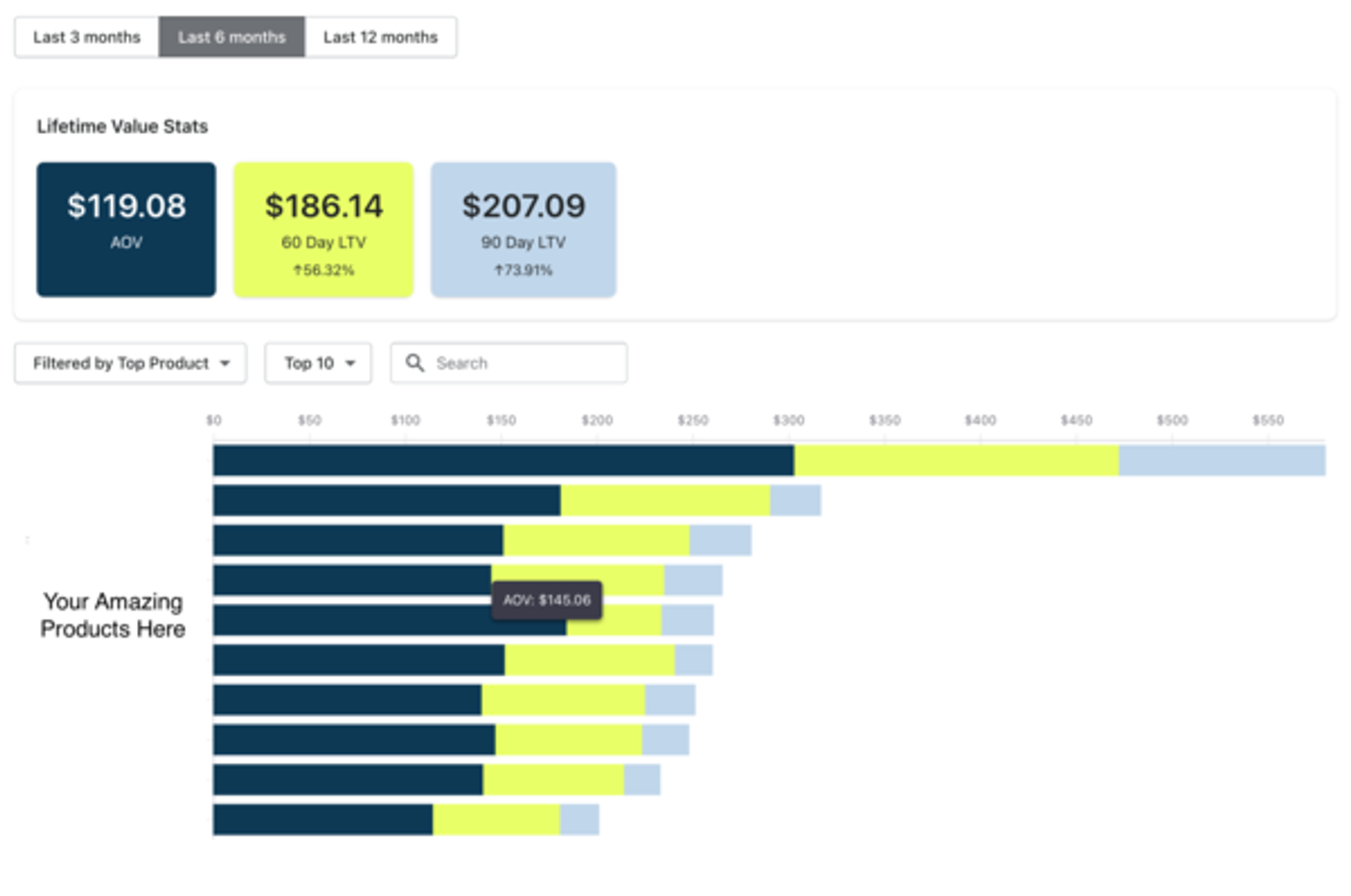Click the $100 axis label

pos(405,420)
